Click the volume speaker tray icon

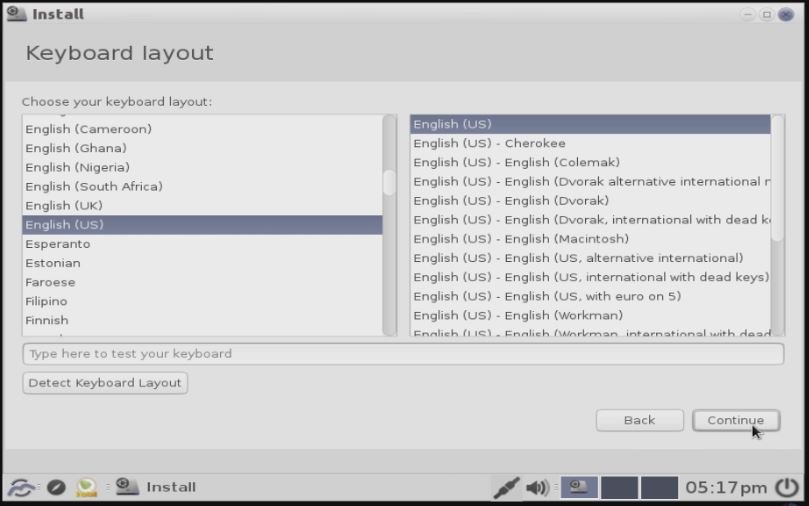(x=537, y=487)
